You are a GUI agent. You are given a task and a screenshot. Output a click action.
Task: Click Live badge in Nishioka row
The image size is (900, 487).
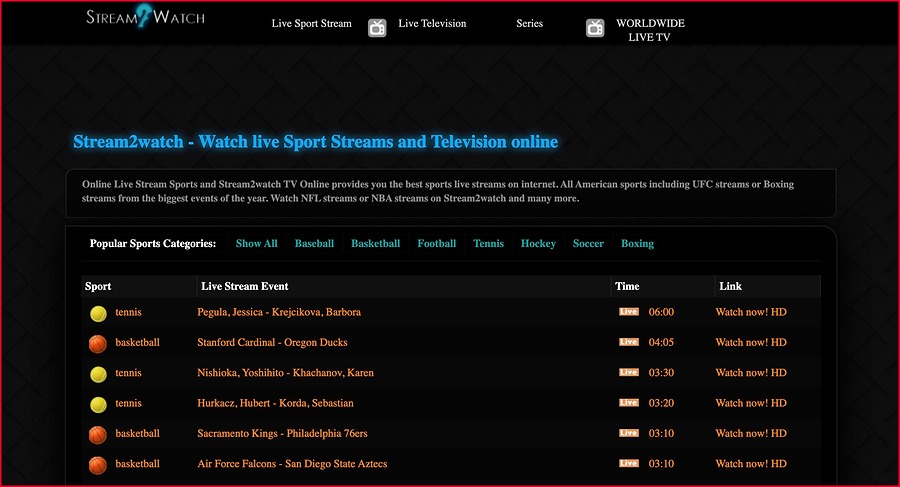(x=629, y=373)
